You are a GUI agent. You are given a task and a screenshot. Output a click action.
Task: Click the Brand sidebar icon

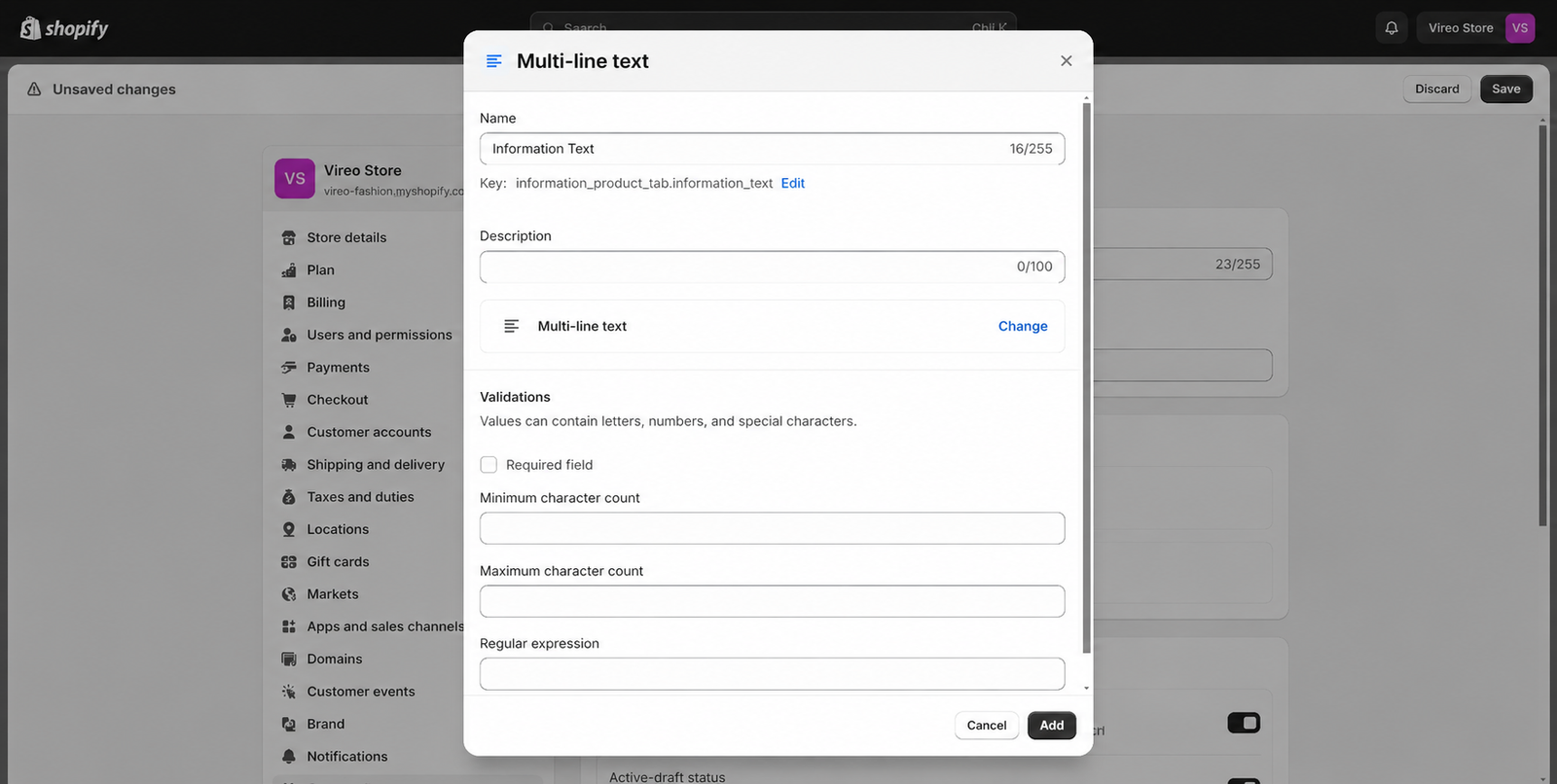[x=289, y=724]
